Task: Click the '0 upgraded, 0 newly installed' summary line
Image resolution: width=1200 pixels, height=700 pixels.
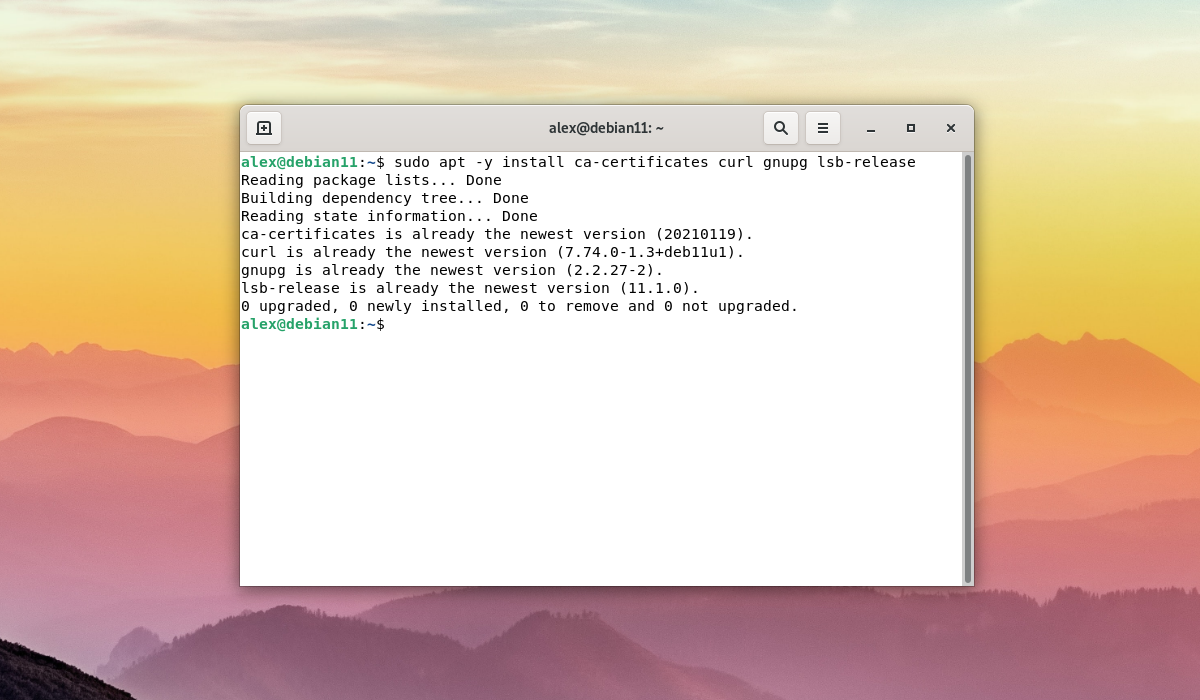Action: click(x=519, y=306)
